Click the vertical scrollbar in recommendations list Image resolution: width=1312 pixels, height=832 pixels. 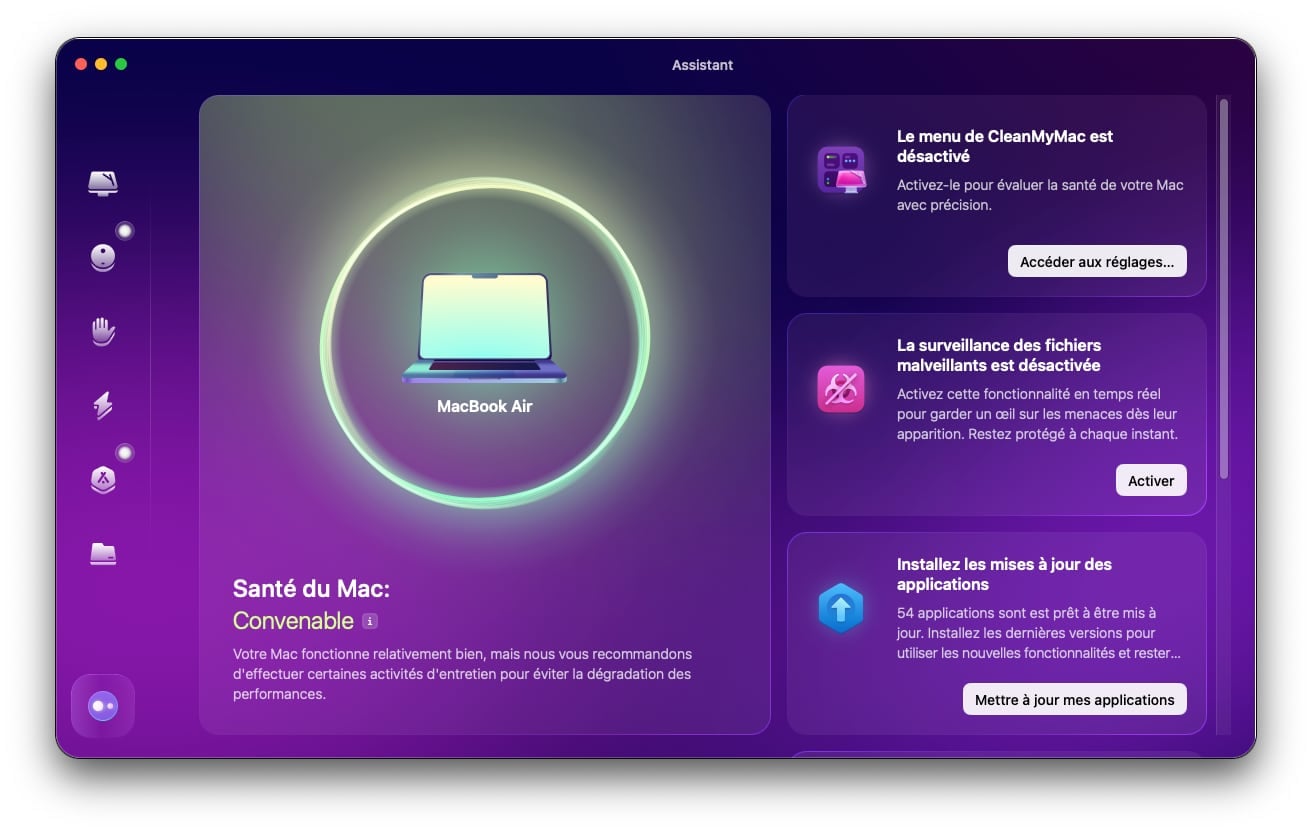(x=1223, y=288)
